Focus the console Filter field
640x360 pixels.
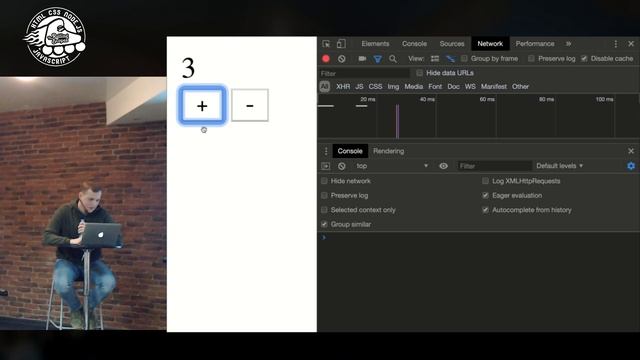click(x=494, y=166)
